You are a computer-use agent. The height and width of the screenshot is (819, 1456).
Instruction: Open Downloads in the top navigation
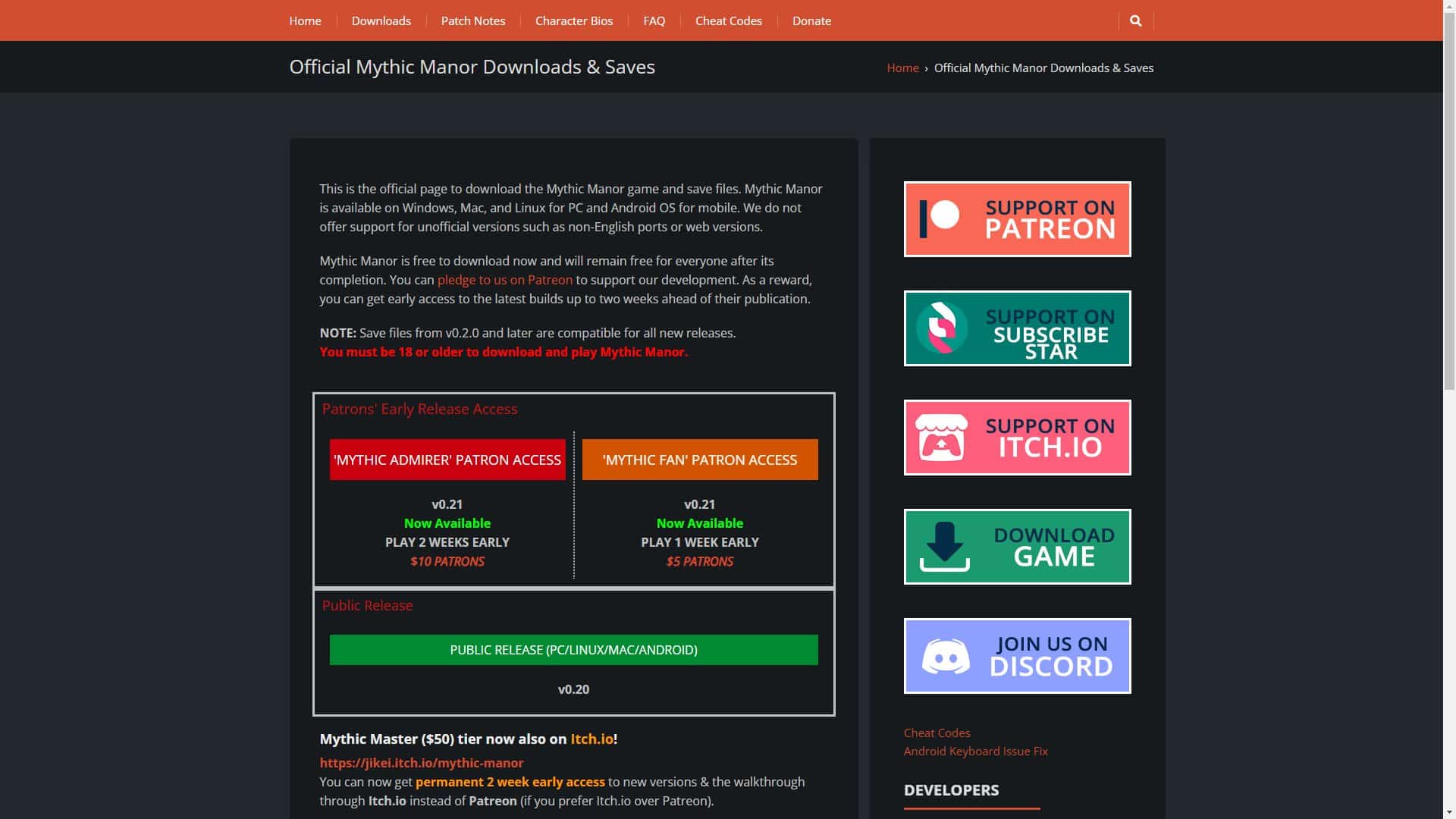click(x=381, y=20)
